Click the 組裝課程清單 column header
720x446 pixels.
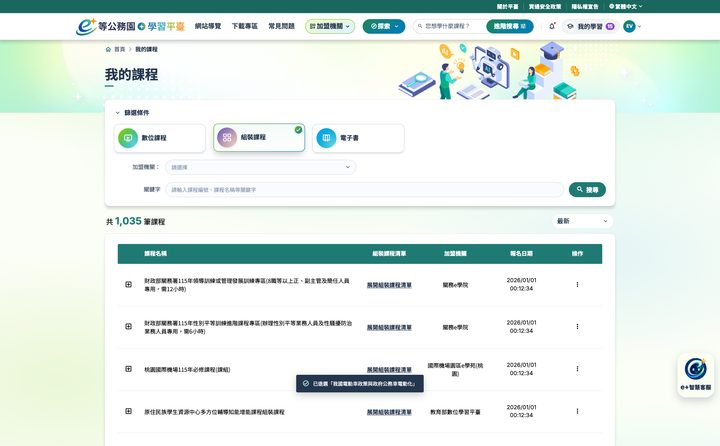click(x=389, y=254)
